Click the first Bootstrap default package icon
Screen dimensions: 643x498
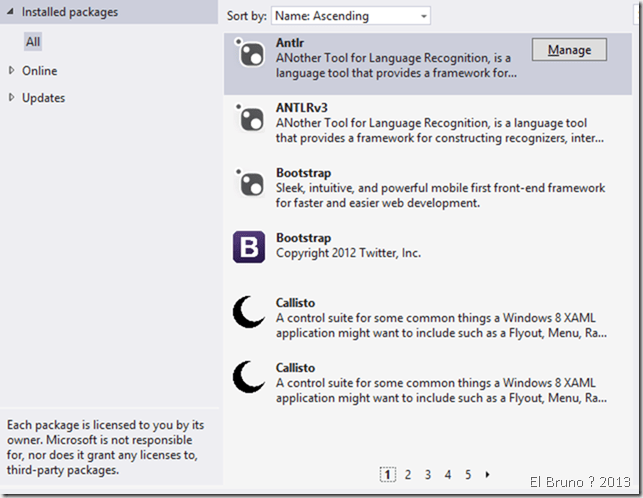tap(248, 182)
